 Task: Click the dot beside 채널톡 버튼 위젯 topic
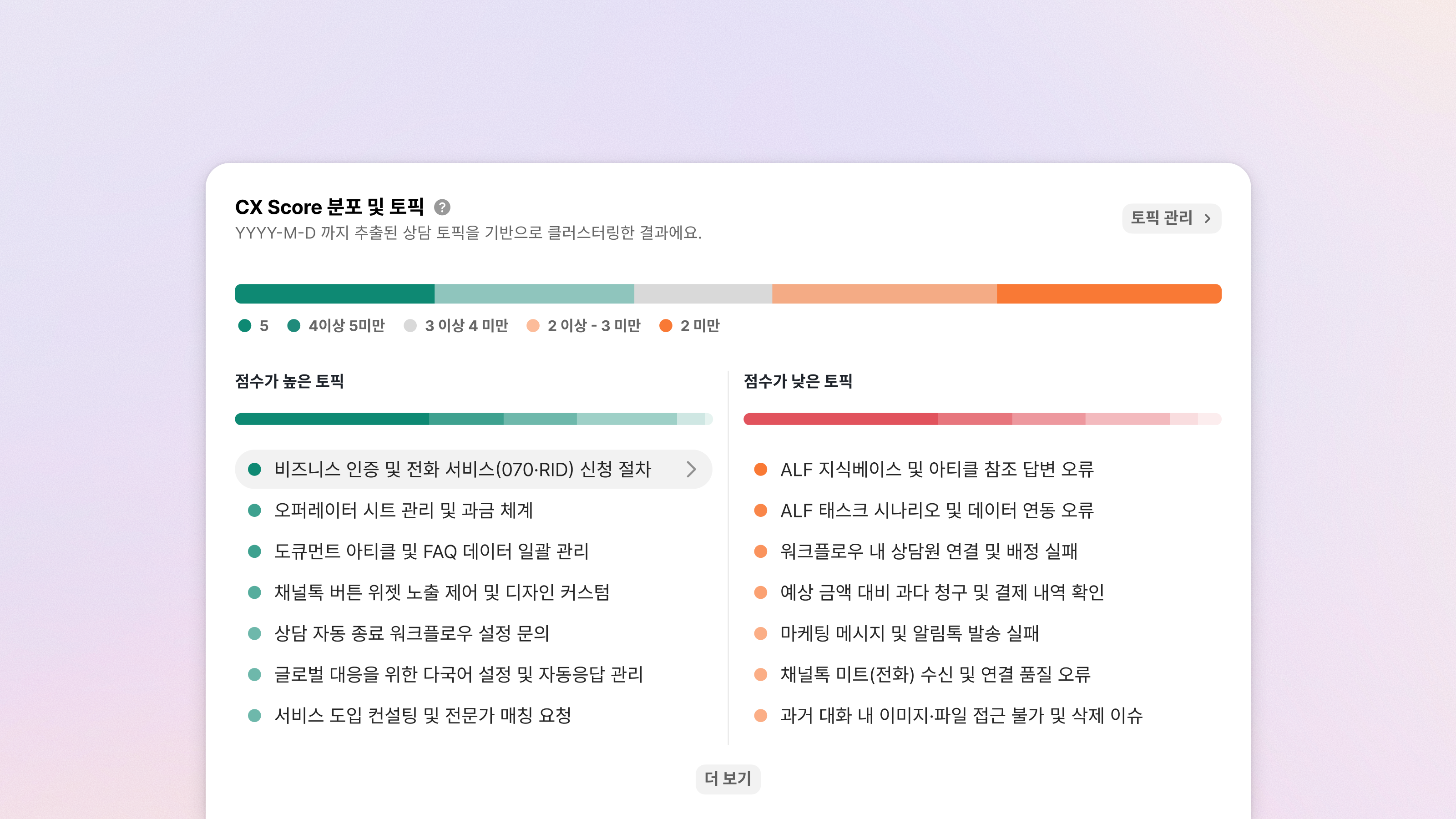254,592
